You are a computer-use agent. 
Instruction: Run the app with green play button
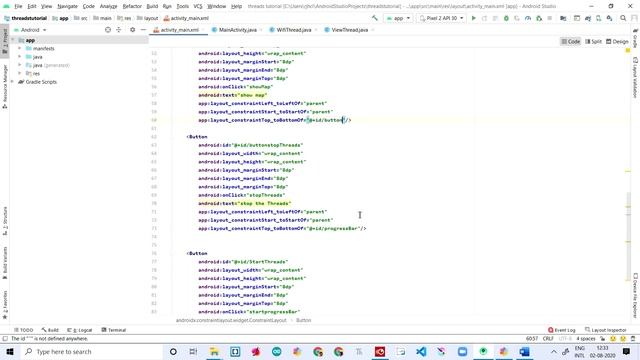tap(473, 18)
